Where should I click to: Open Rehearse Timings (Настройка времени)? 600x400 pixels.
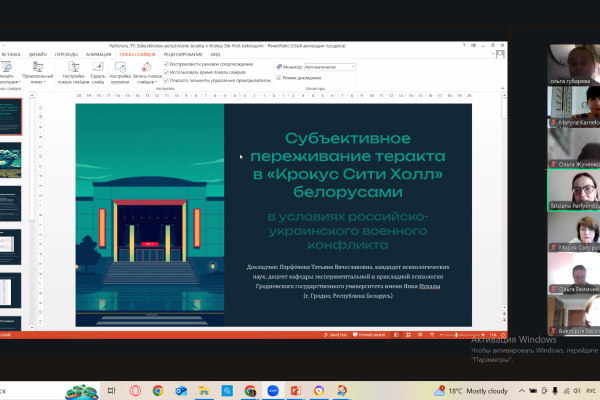pyautogui.click(x=120, y=72)
